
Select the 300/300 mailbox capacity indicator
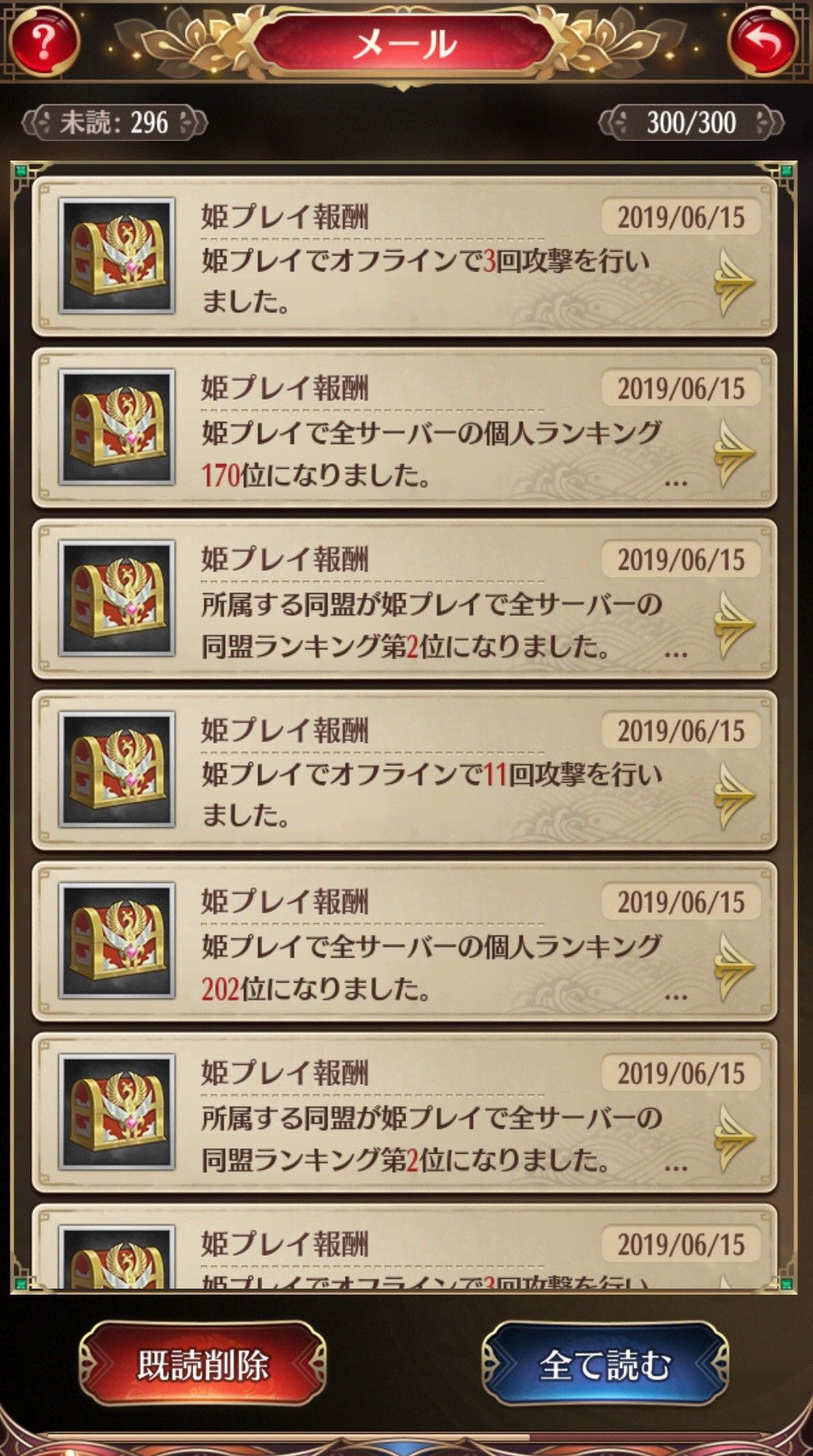pos(691,123)
